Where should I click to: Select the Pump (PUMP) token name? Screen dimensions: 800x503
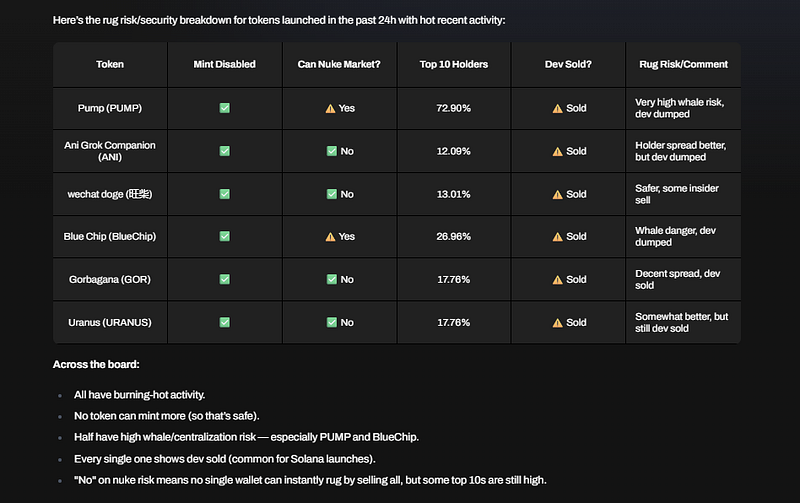click(110, 108)
